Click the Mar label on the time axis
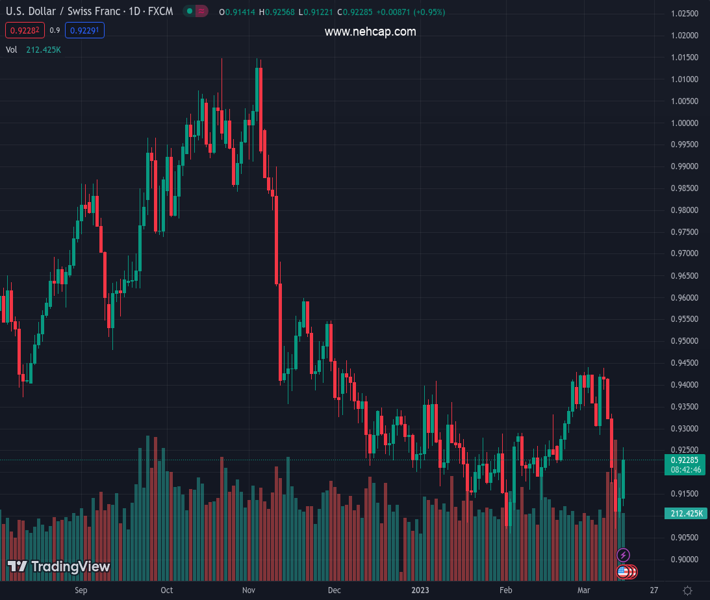Screen dimensions: 710x600 (x=584, y=590)
